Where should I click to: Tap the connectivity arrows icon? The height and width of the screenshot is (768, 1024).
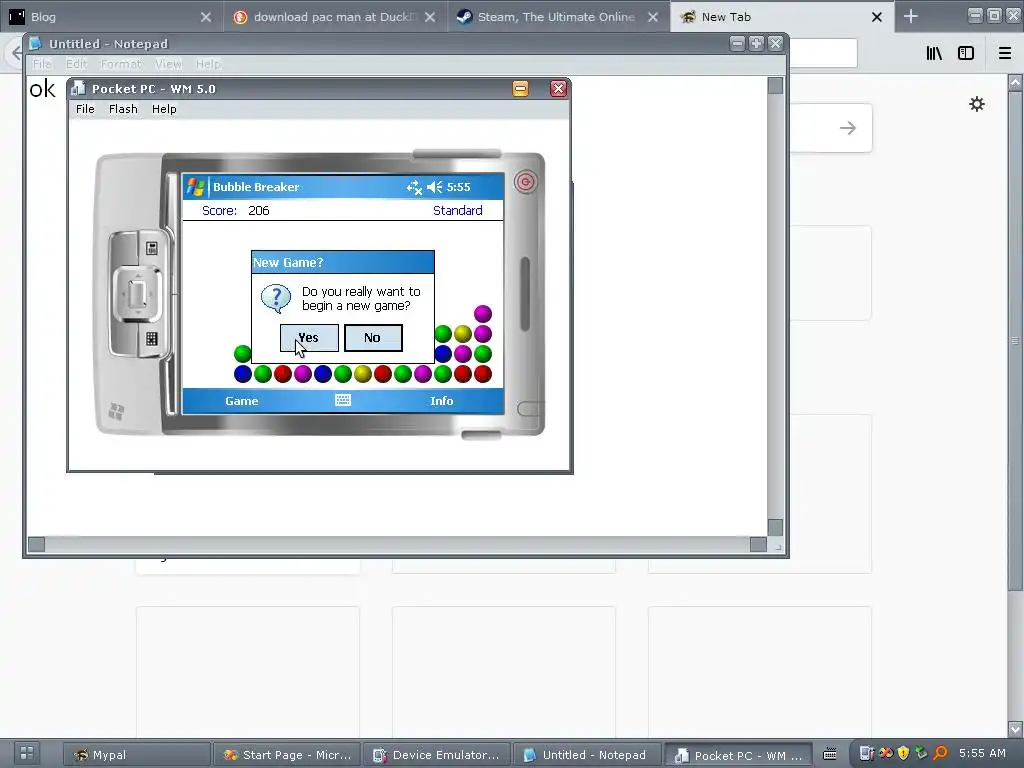point(414,187)
